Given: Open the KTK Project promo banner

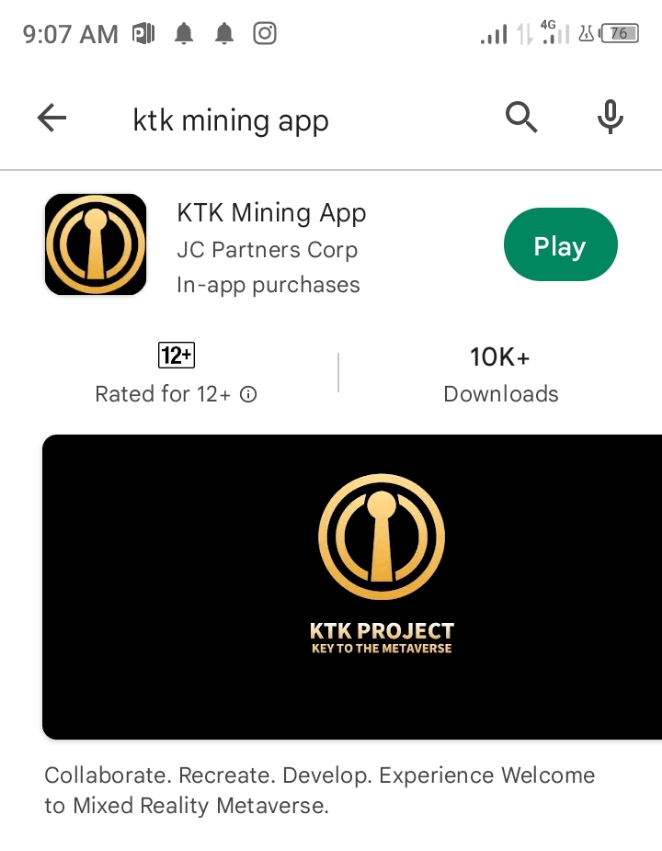Looking at the screenshot, I should click(x=352, y=587).
